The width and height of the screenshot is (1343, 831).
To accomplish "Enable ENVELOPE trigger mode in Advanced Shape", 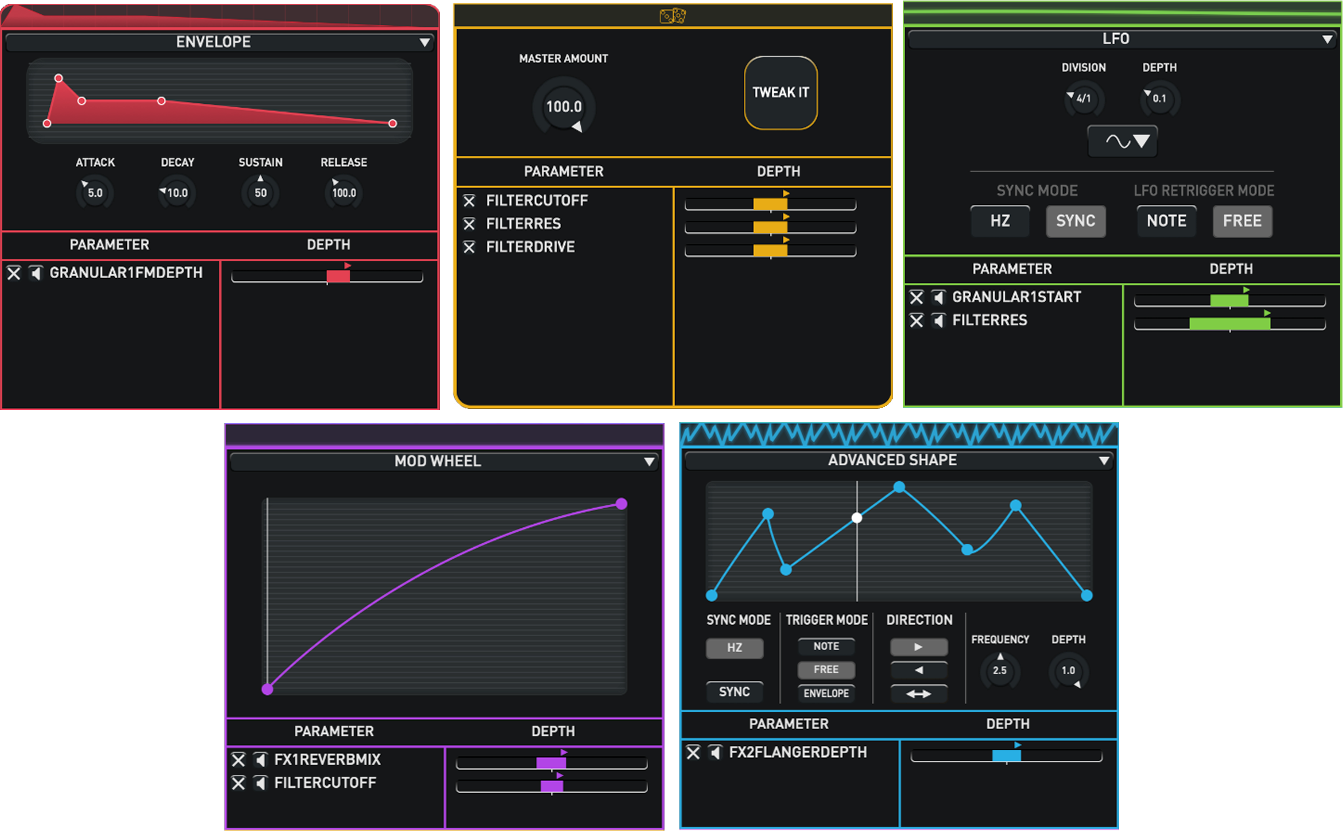I will click(x=826, y=693).
